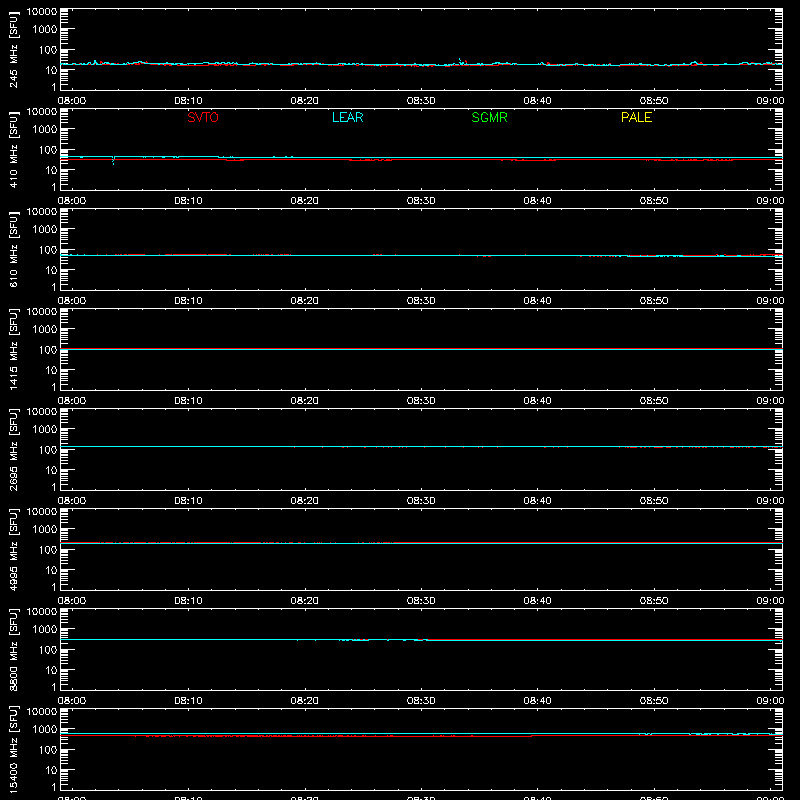
Task: Click 08:30 tick label of 245 MHz plot
Action: [x=421, y=101]
